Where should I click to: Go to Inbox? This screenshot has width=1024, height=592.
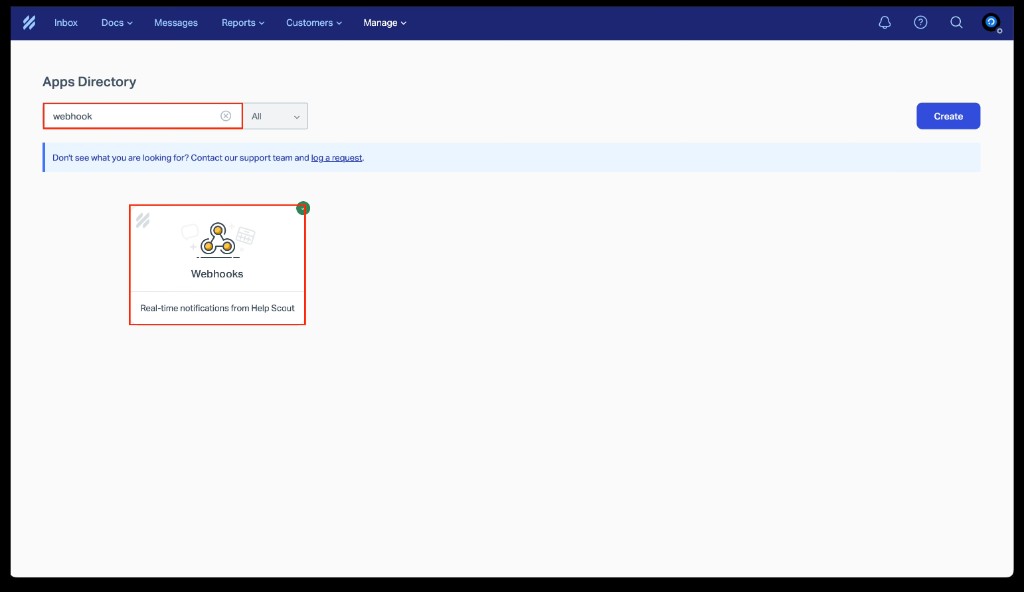coord(66,23)
